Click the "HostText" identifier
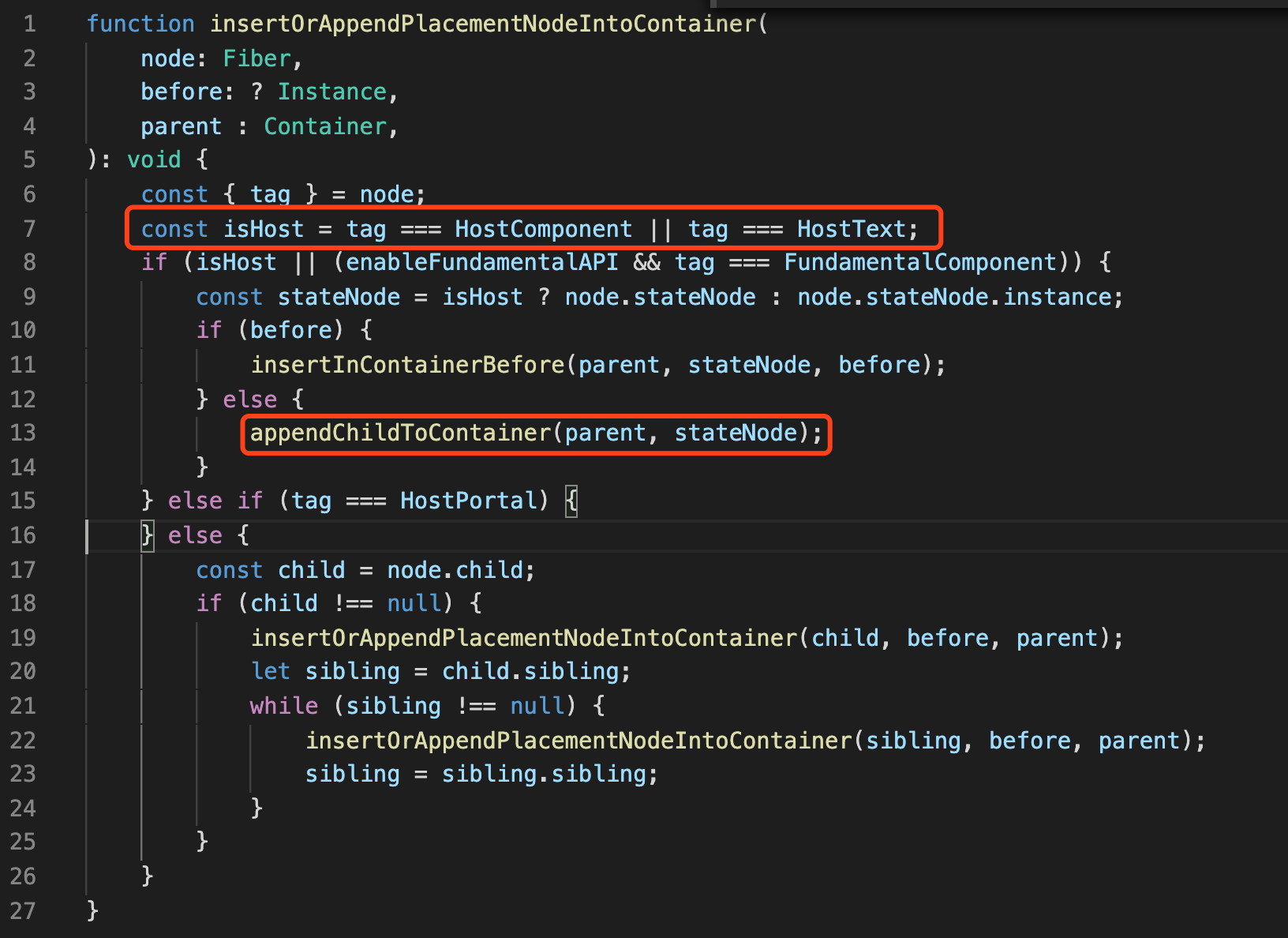 (852, 229)
